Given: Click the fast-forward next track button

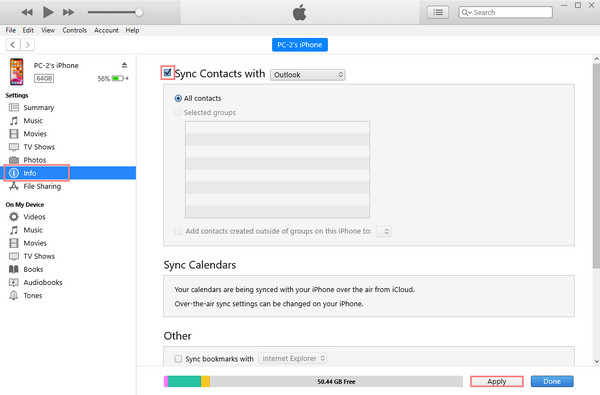Looking at the screenshot, I should pyautogui.click(x=68, y=12).
